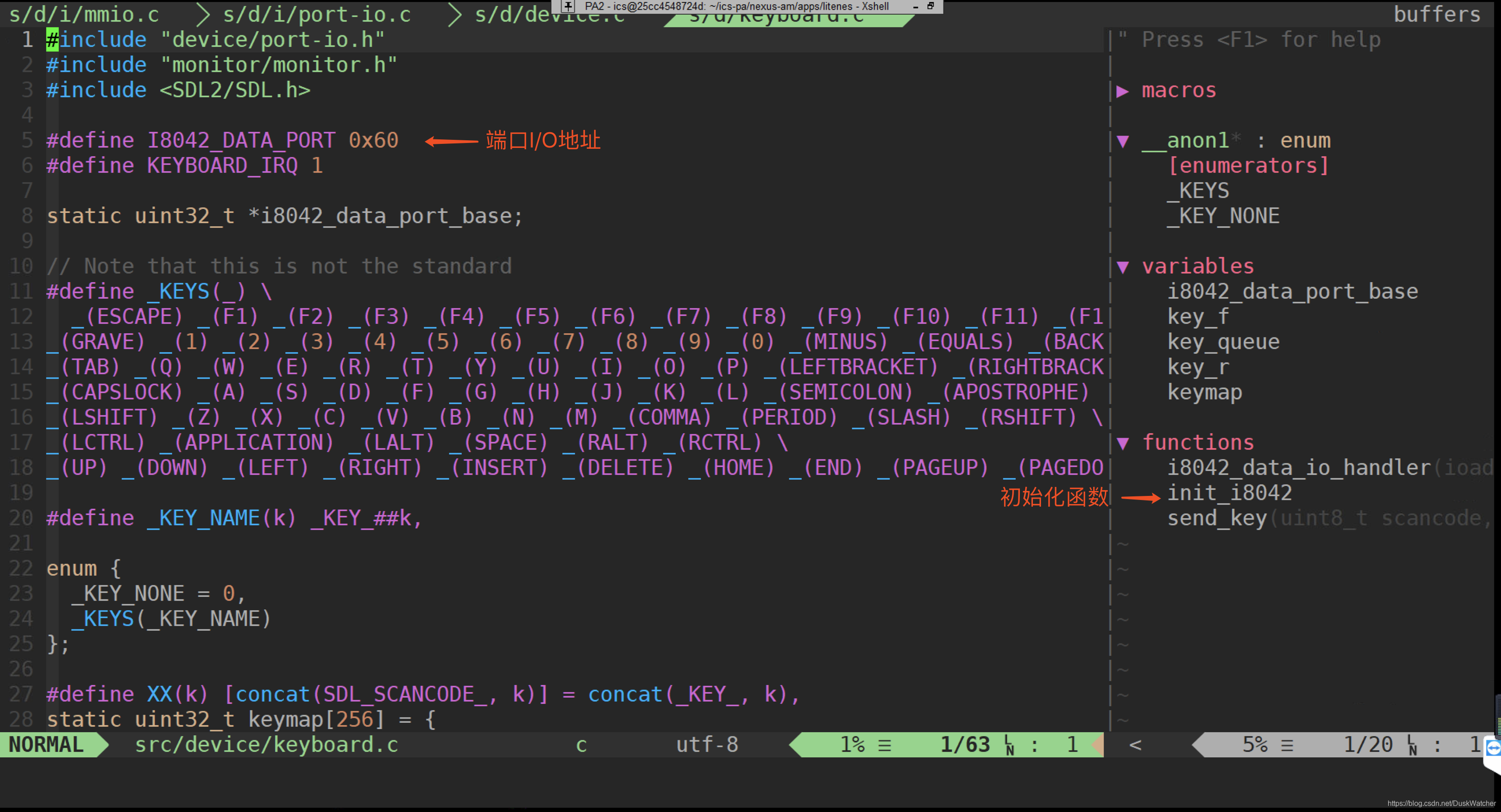
Task: Click the less-than symbol in tagbar statusline
Action: (1135, 745)
